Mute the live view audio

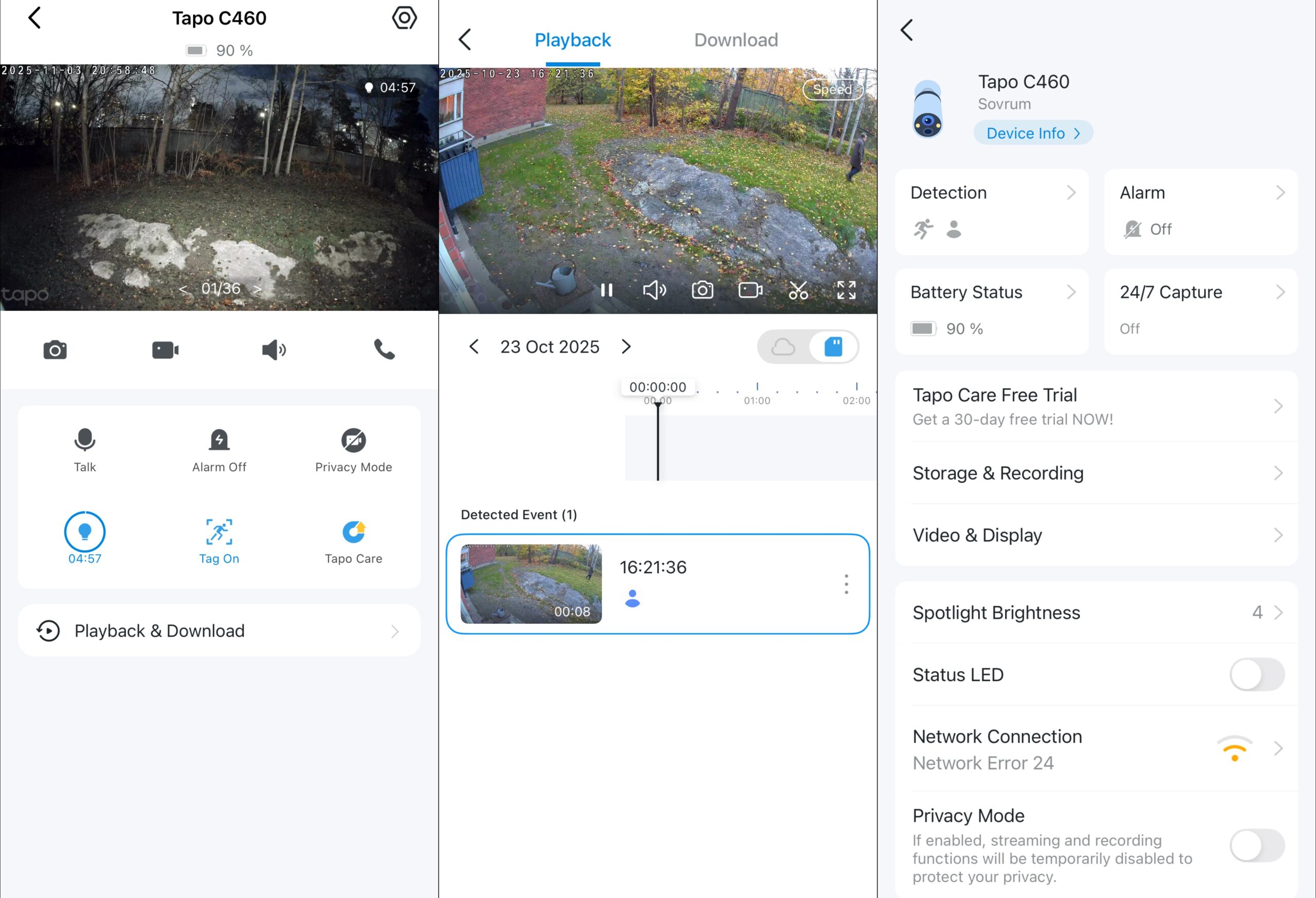pyautogui.click(x=273, y=350)
